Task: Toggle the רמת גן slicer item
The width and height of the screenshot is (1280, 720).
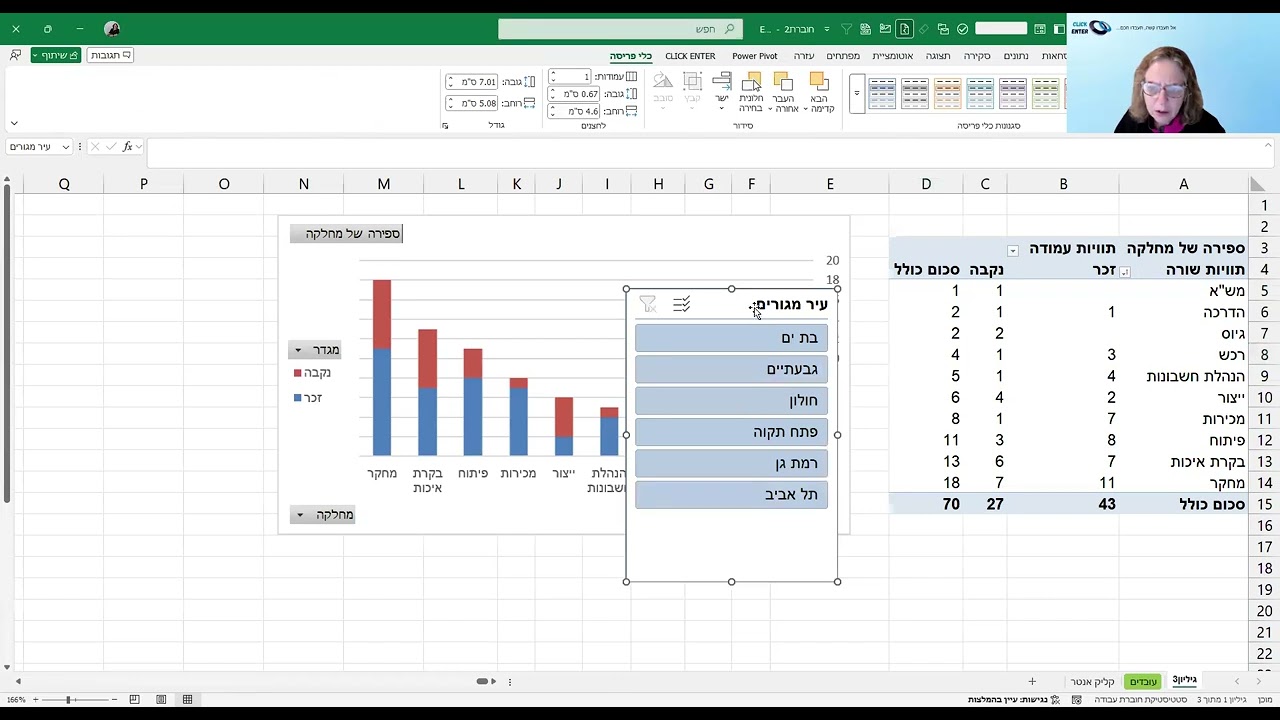Action: tap(731, 463)
